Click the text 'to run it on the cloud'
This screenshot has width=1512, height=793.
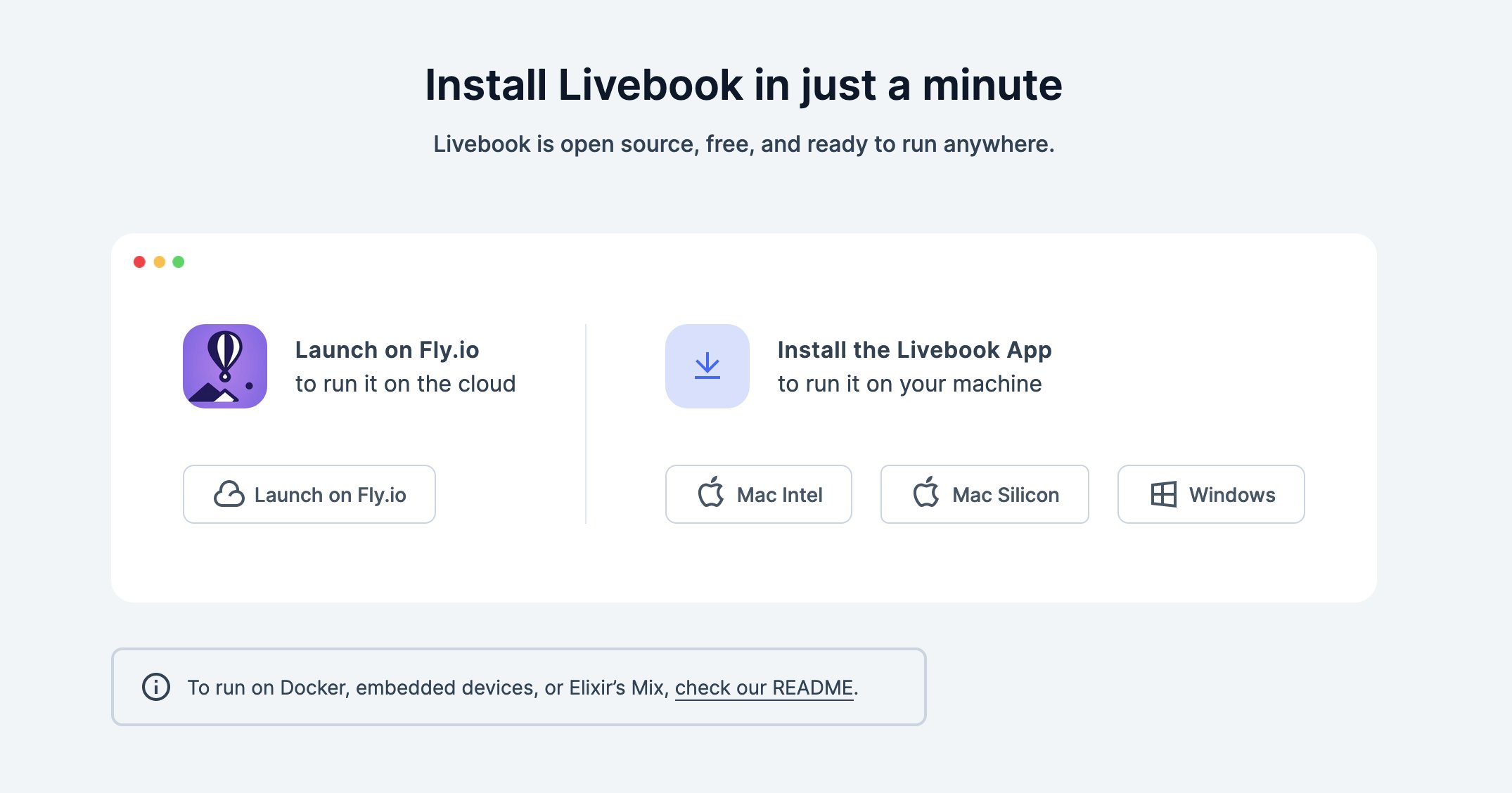pos(405,384)
